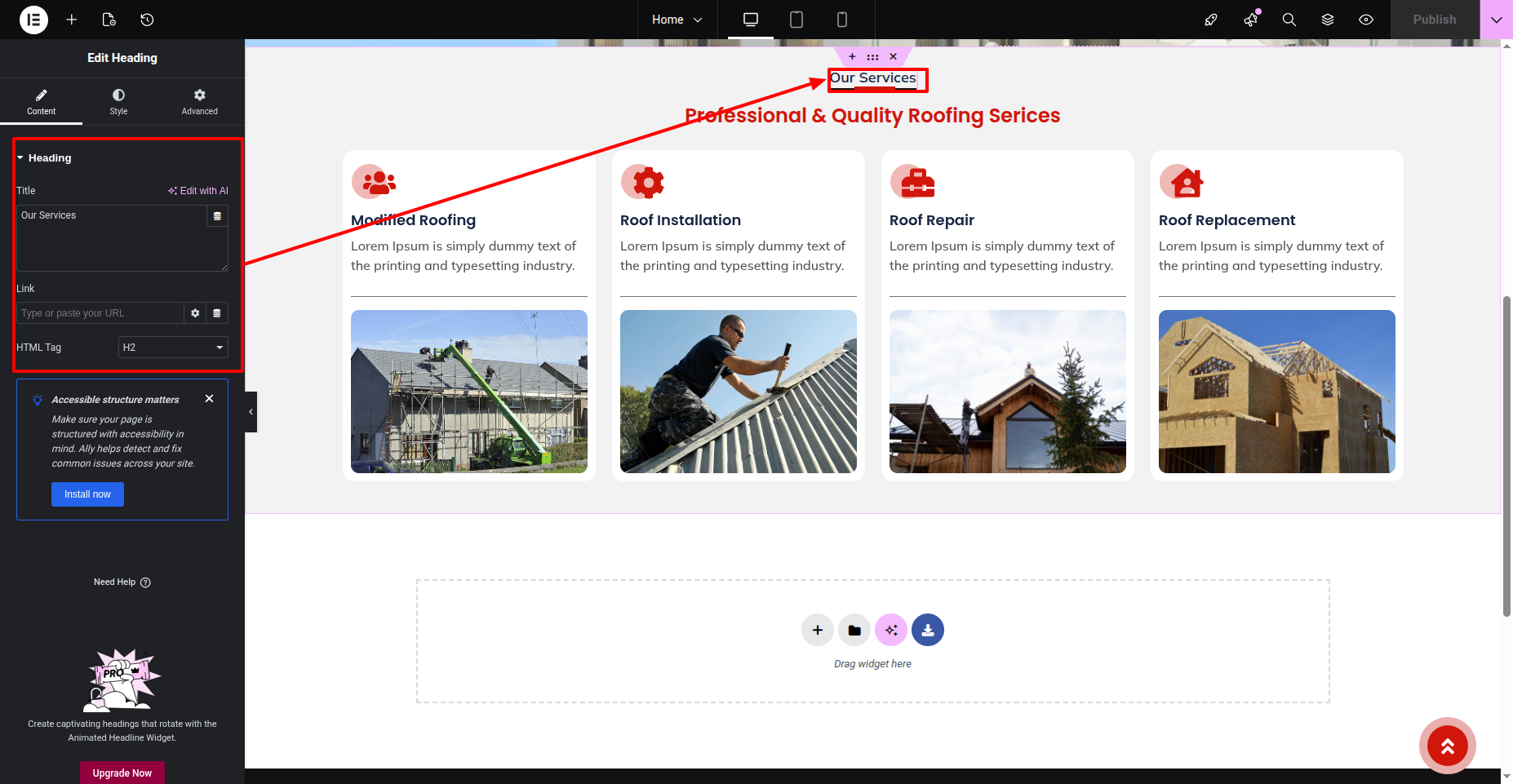The image size is (1513, 784).
Task: Click the dynamic tags icon in Title field
Action: (217, 216)
